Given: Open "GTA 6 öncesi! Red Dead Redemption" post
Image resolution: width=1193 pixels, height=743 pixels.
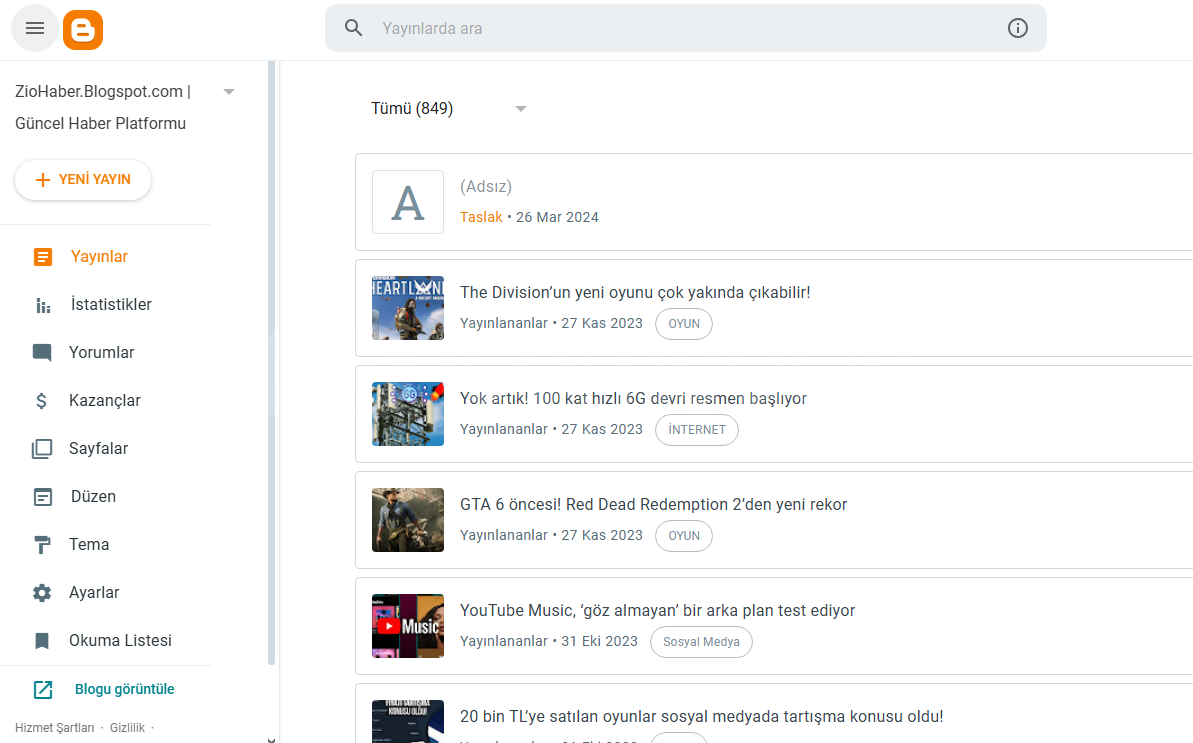Looking at the screenshot, I should [x=654, y=504].
